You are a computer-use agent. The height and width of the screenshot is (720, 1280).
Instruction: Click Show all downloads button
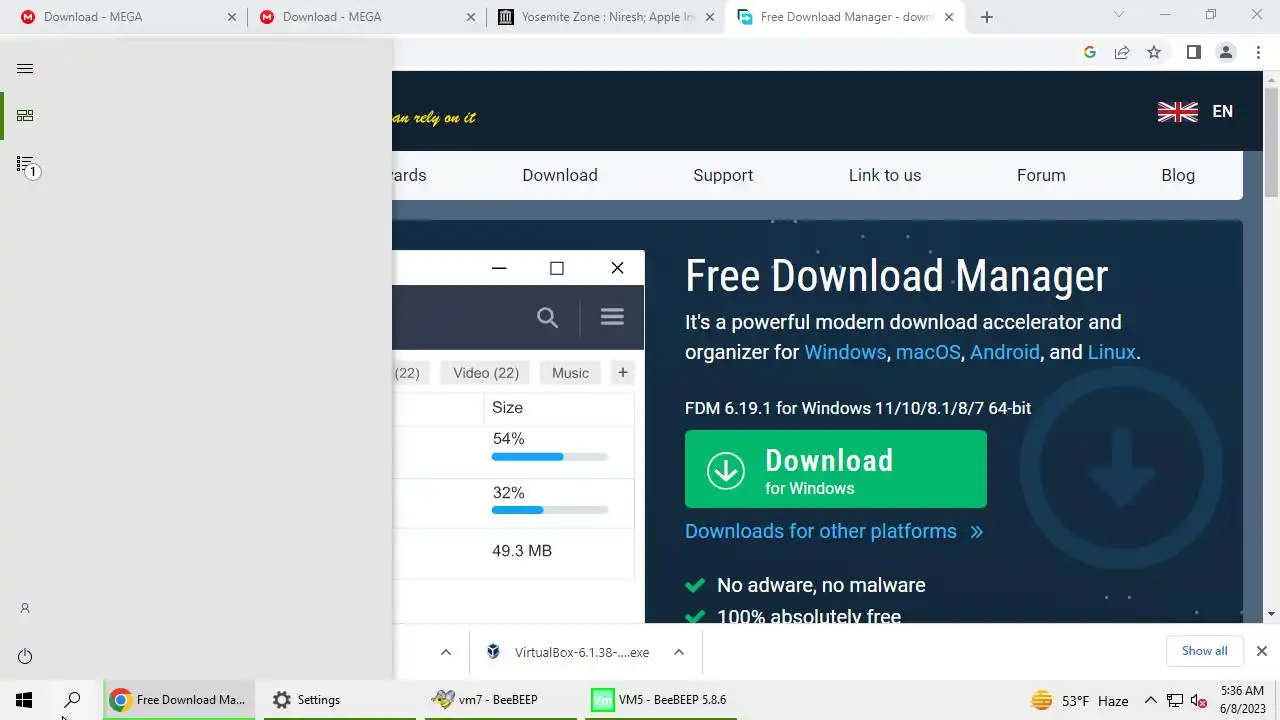coord(1204,651)
